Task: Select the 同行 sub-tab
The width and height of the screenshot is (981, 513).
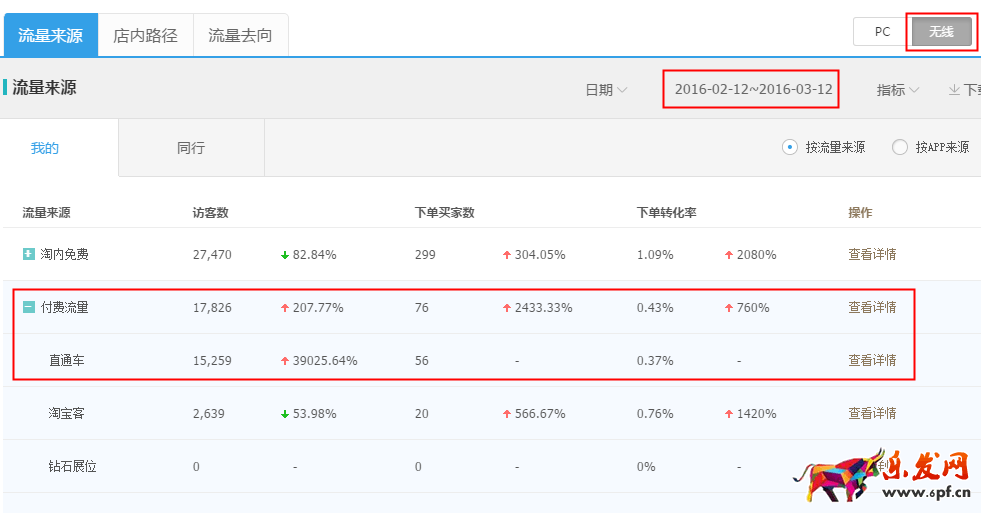Action: [x=190, y=148]
